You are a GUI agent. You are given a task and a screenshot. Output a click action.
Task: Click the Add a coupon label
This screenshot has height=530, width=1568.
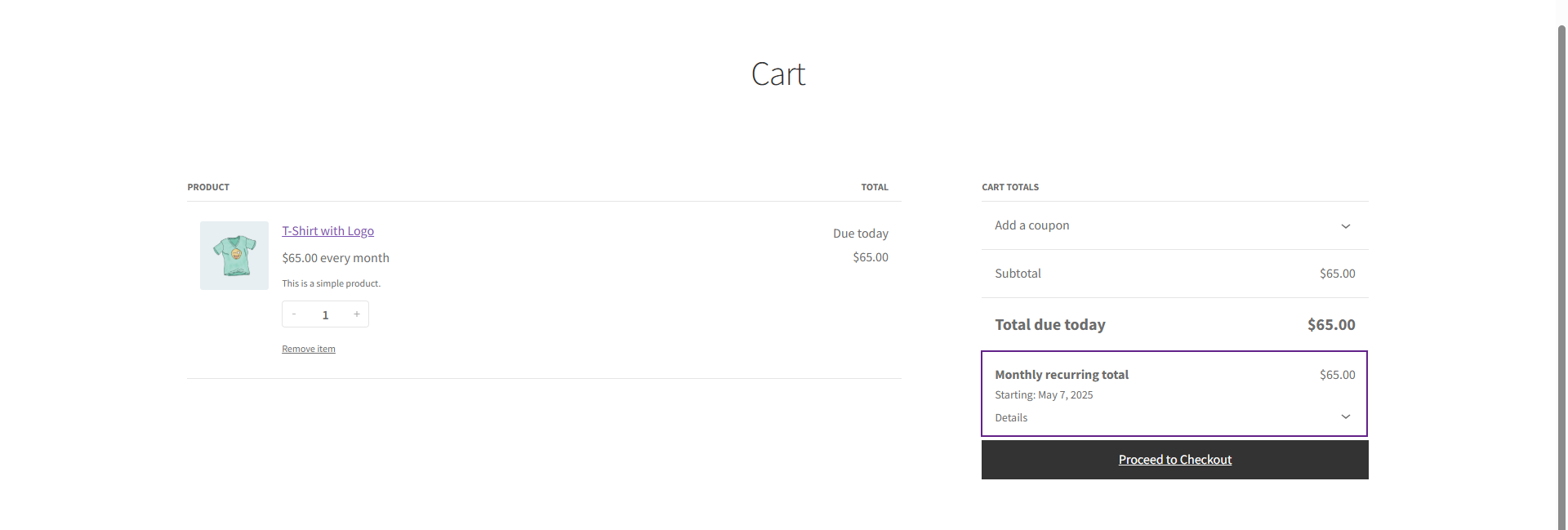click(x=1031, y=225)
